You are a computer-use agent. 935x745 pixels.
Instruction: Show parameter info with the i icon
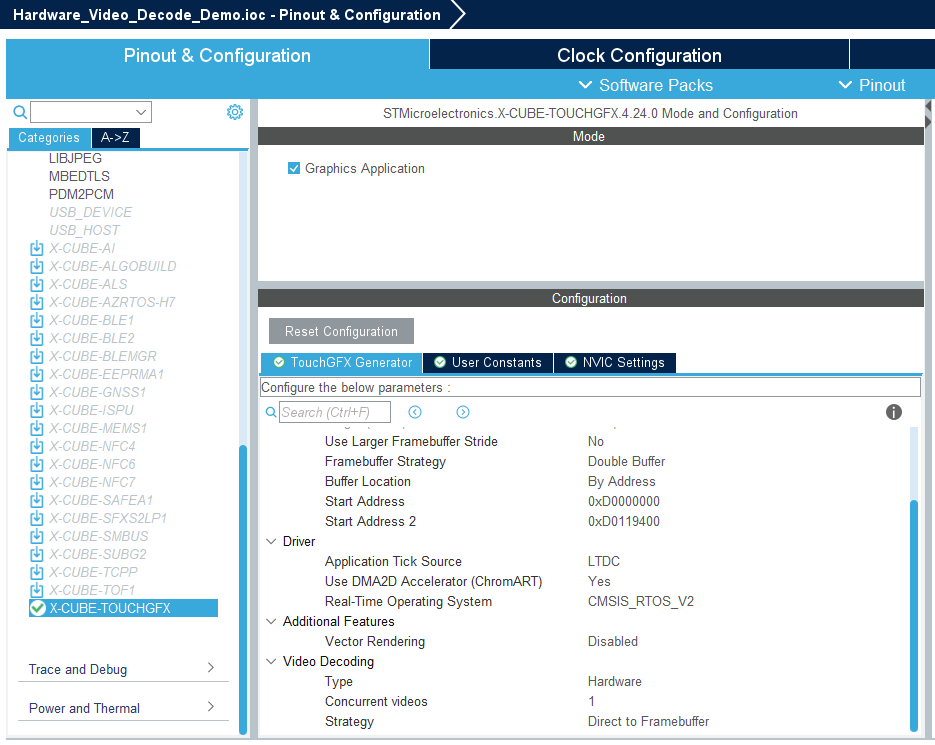[x=893, y=412]
